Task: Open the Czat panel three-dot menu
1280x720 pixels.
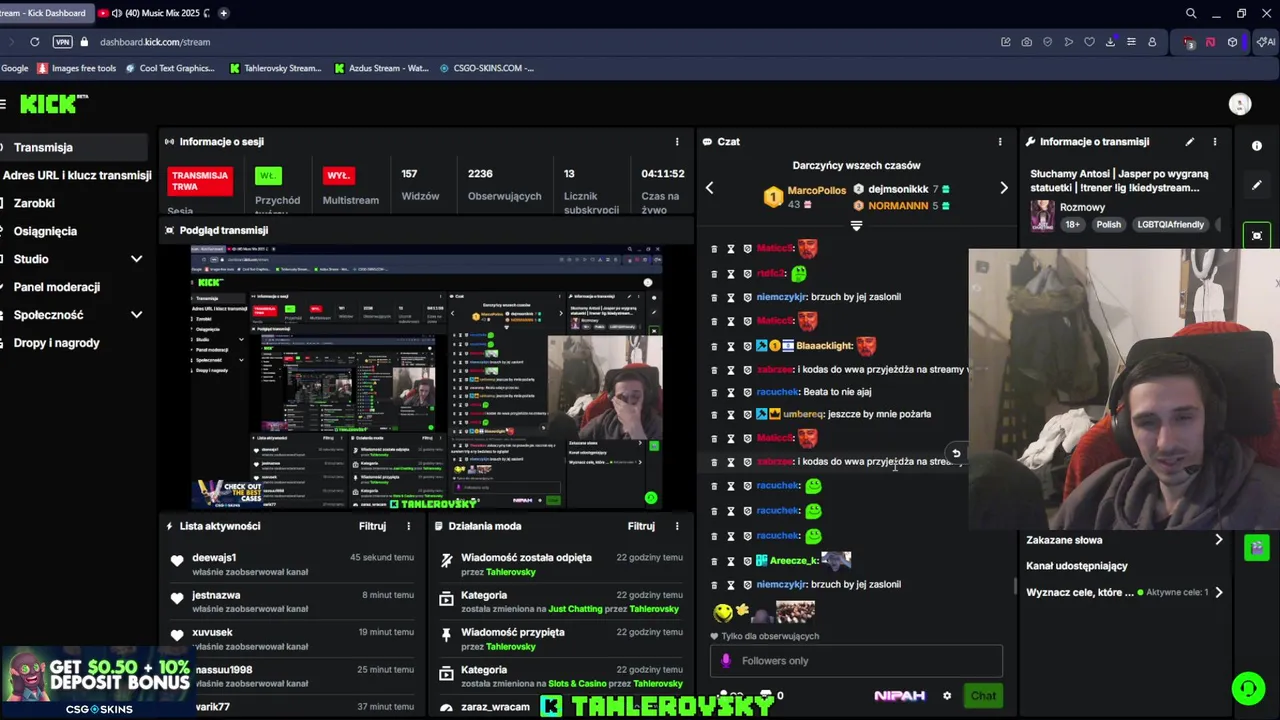Action: pos(1000,142)
